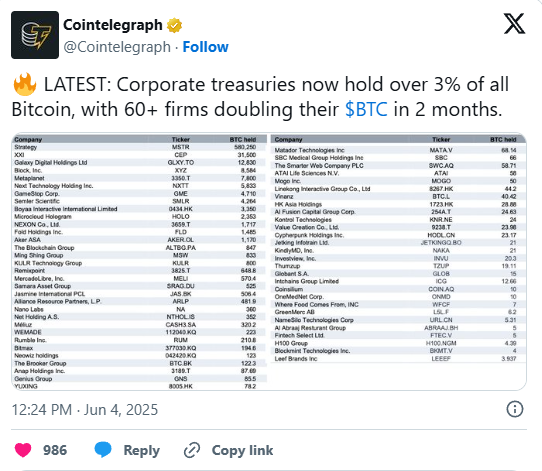This screenshot has width=542, height=471.
Task: Click the chain link copy icon
Action: click(x=192, y=450)
